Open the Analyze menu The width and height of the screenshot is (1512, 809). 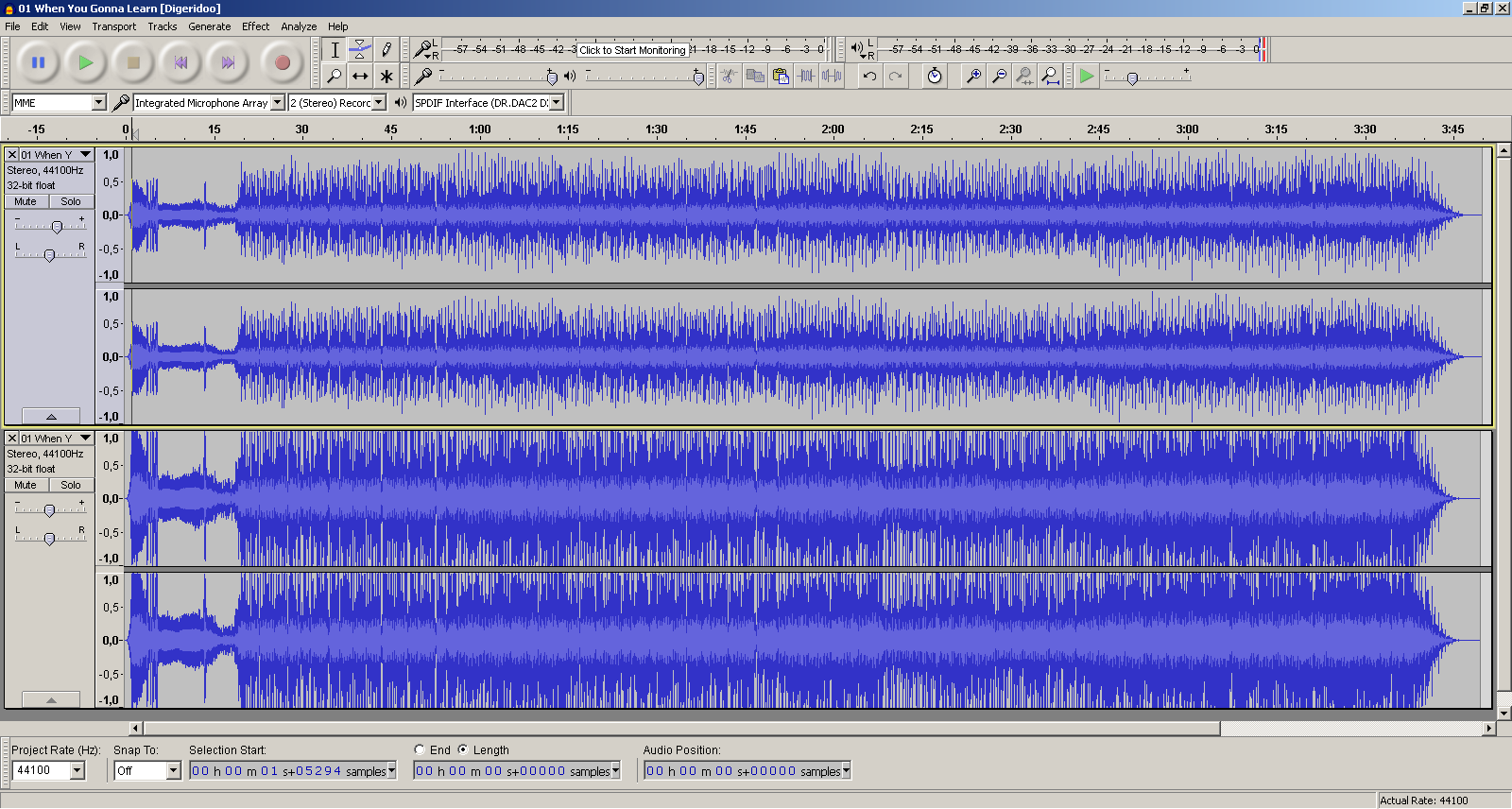click(299, 26)
